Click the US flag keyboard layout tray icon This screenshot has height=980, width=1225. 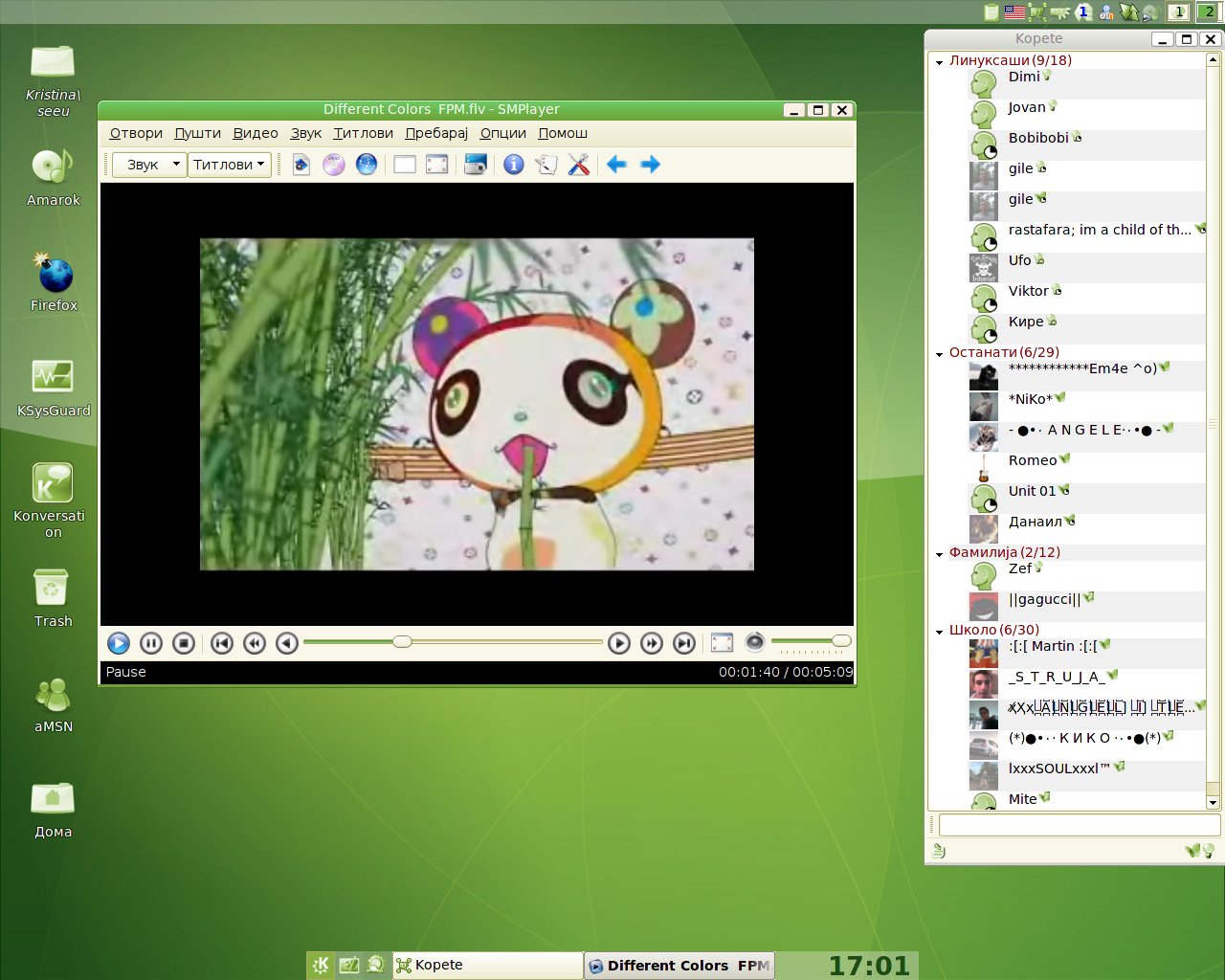pos(1015,12)
